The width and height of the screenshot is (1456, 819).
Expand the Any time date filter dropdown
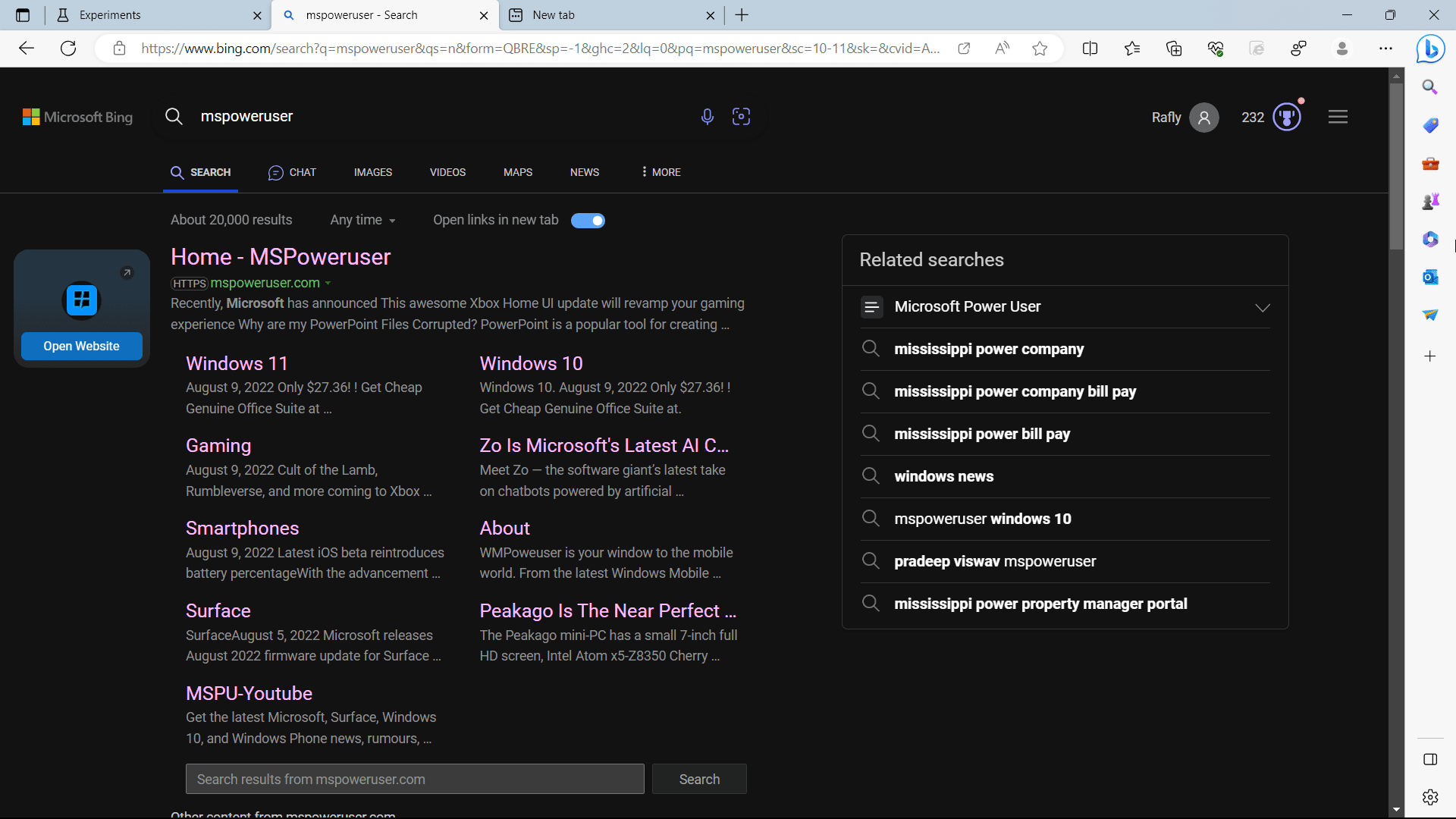(x=362, y=220)
